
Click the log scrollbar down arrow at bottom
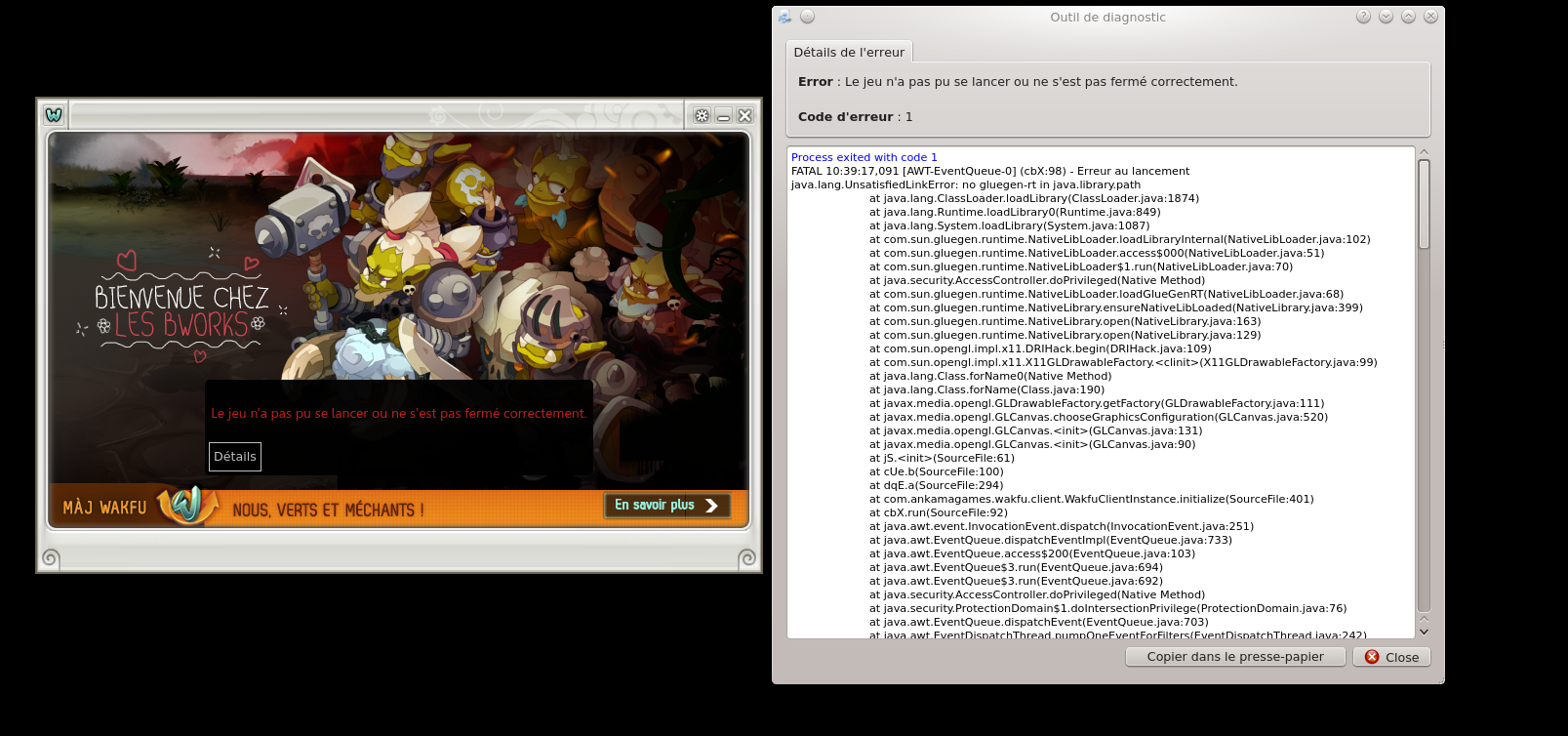click(x=1424, y=632)
